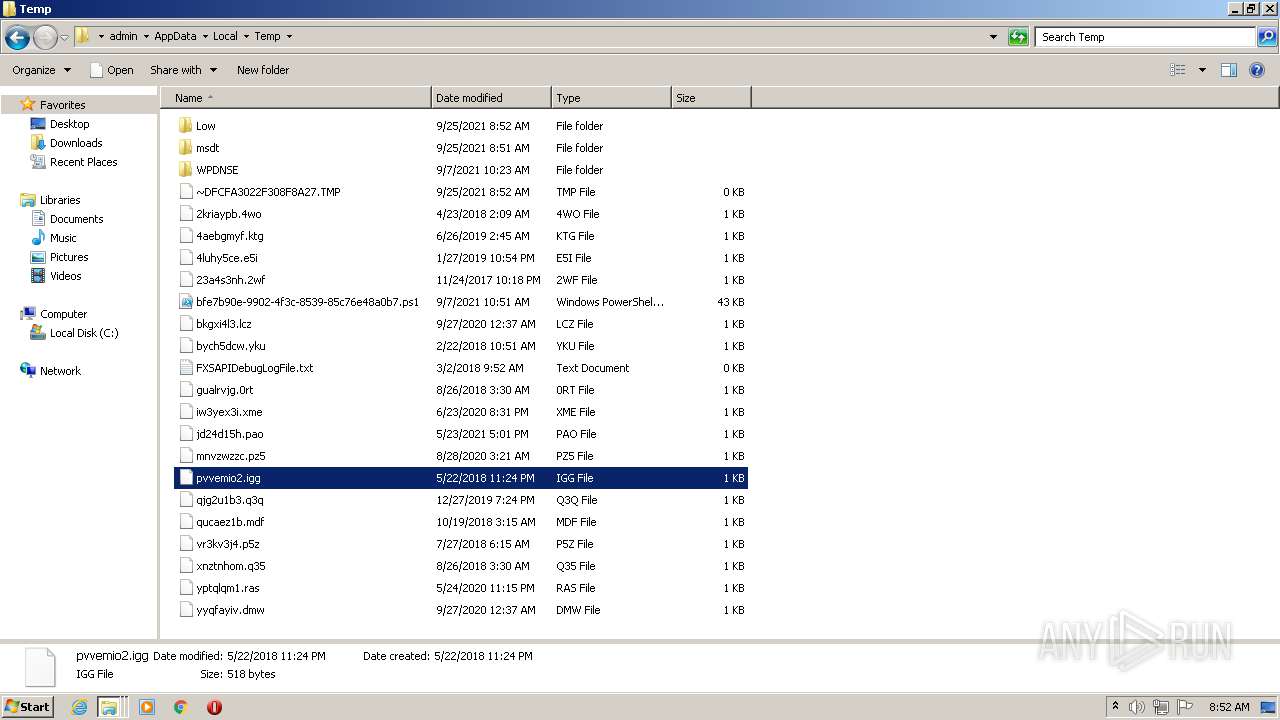
Task: Select the file yyqfayiv.dmw
Action: pyautogui.click(x=461, y=610)
